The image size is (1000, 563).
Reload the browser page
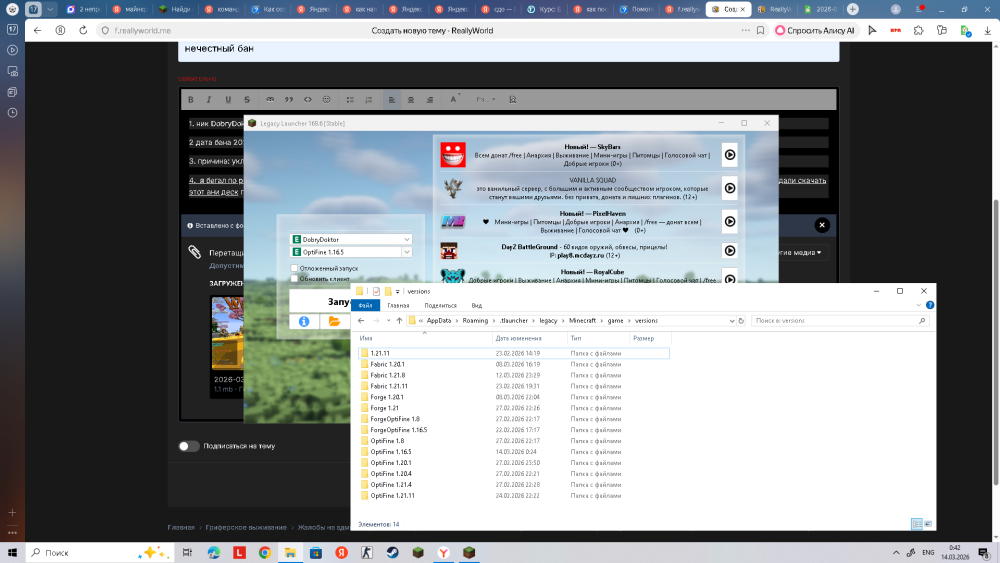(83, 30)
